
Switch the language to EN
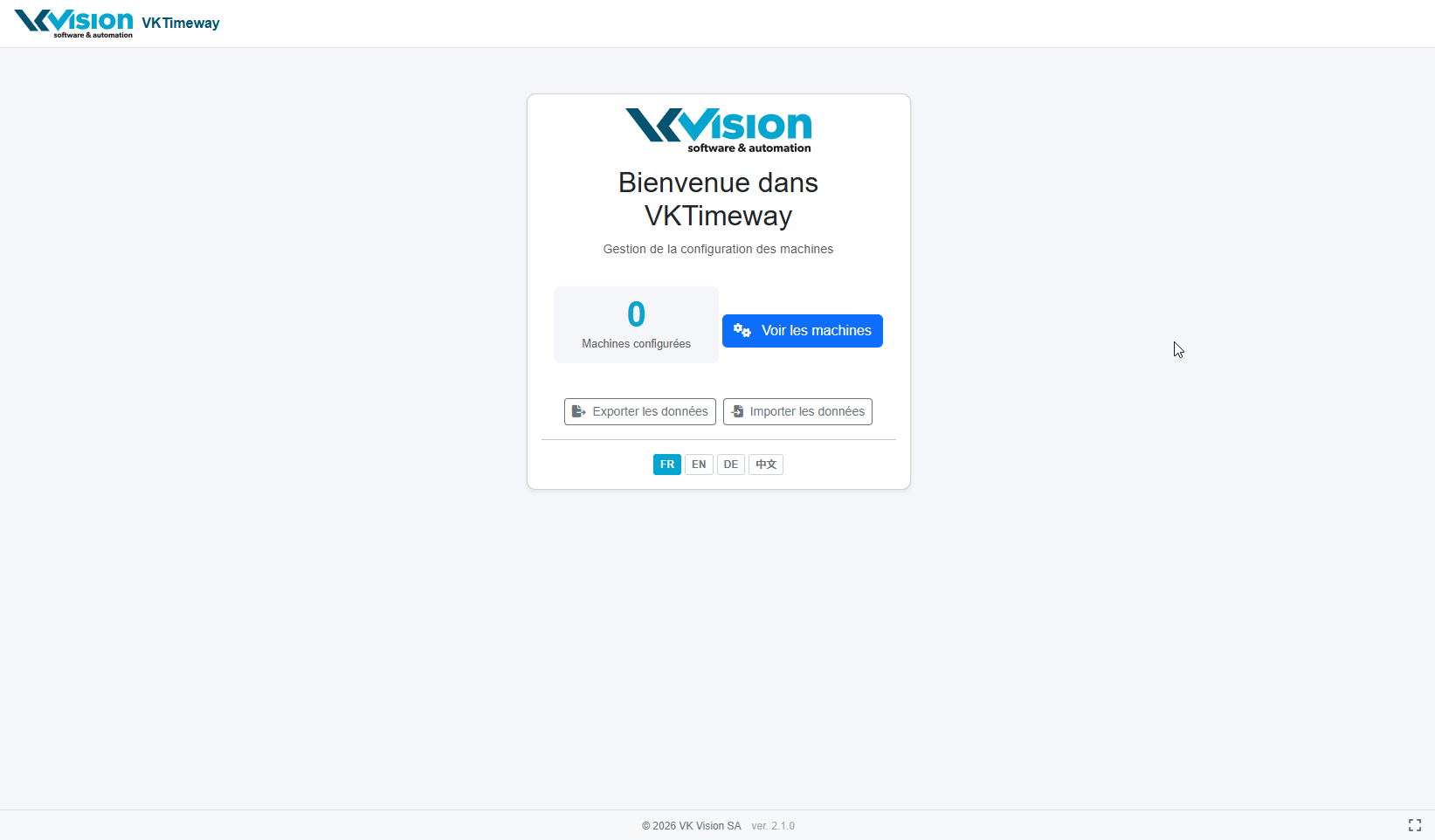tap(699, 465)
